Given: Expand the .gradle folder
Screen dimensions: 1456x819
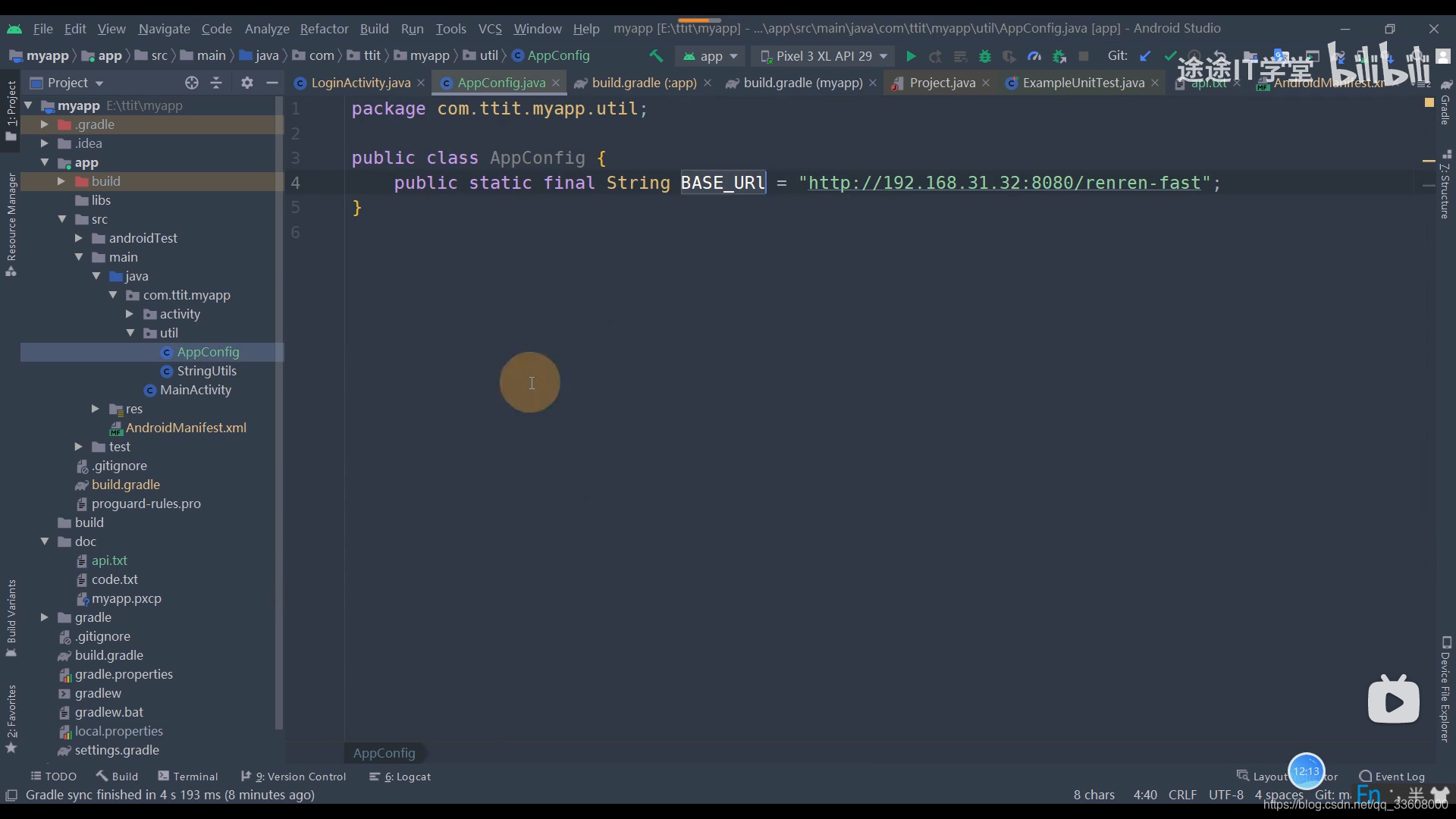Looking at the screenshot, I should [45, 124].
